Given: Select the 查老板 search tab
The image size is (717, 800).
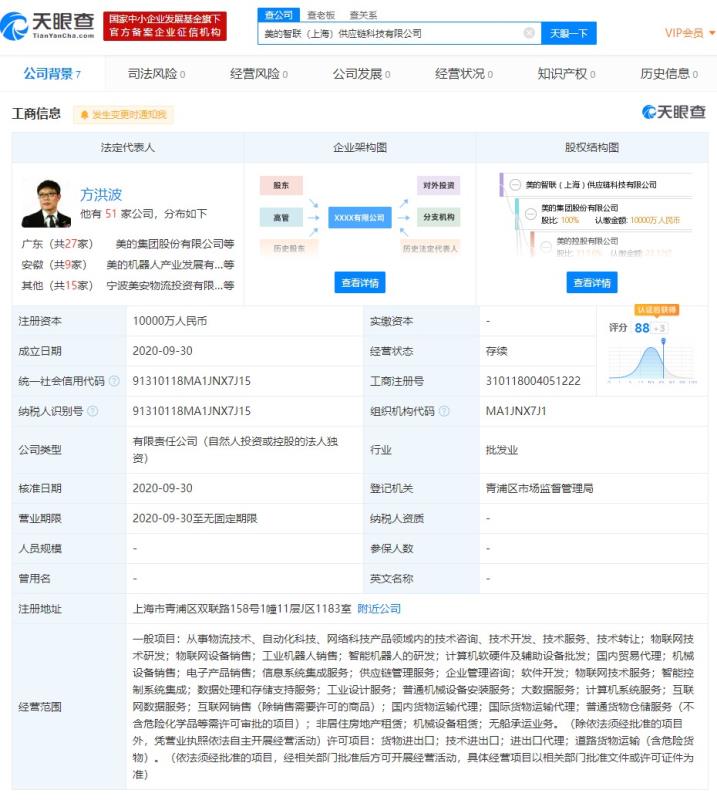Looking at the screenshot, I should [x=321, y=15].
